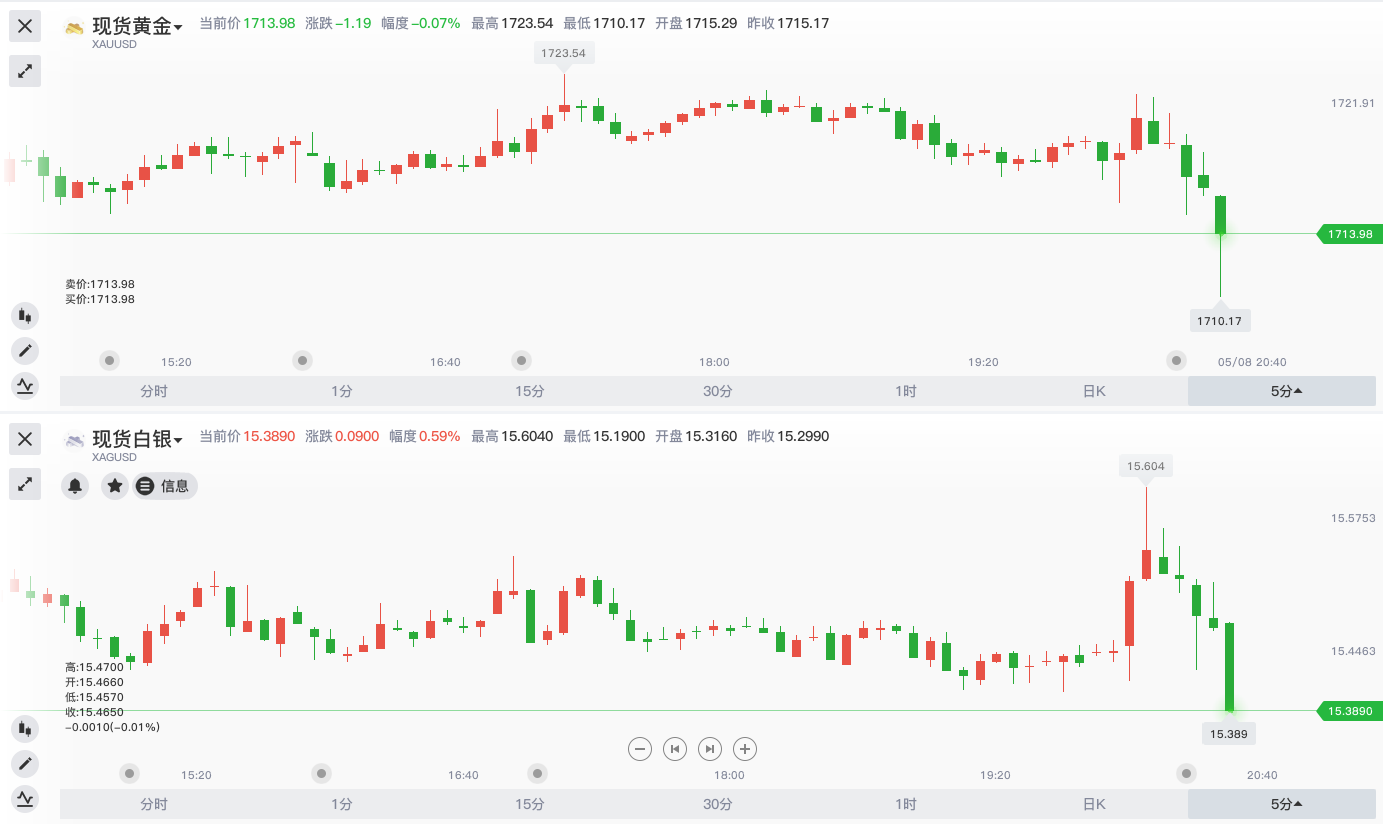This screenshot has height=824, width=1383.
Task: Click the XAGUSD ticker code
Action: point(114,457)
